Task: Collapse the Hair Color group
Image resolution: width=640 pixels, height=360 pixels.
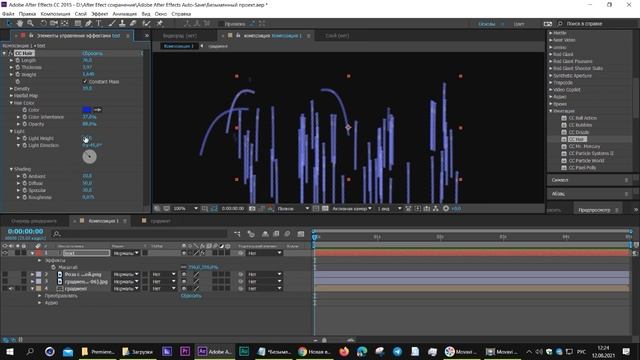Action: click(x=11, y=103)
